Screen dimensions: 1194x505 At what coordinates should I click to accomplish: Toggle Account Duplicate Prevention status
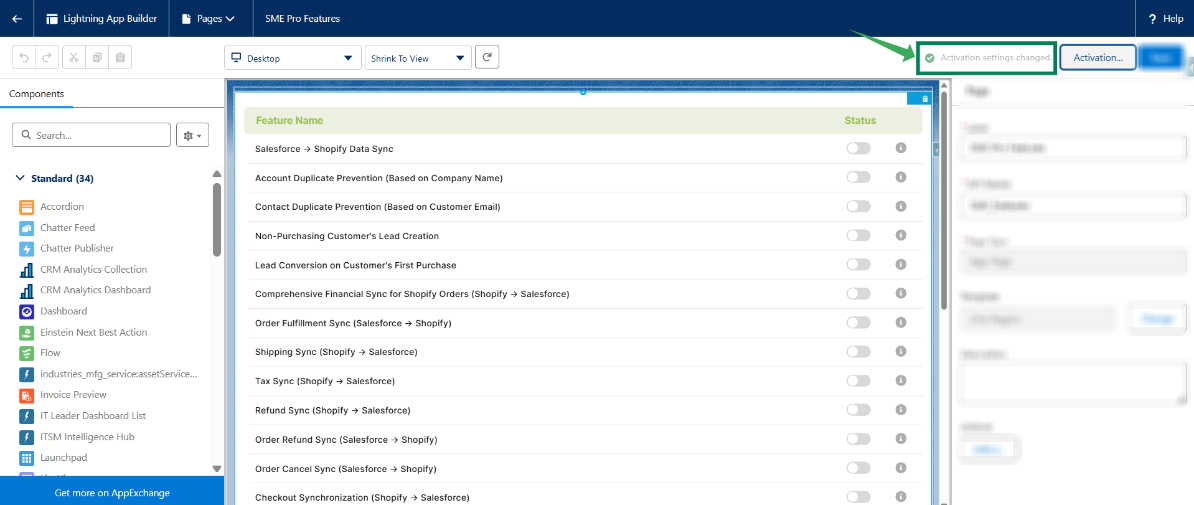point(858,177)
